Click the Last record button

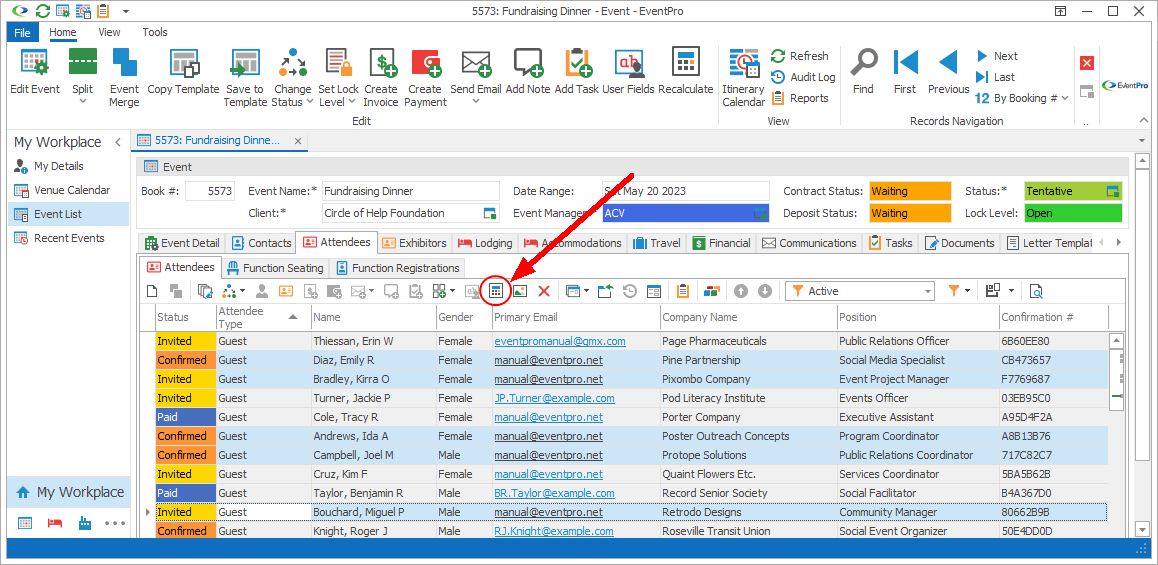[x=995, y=77]
